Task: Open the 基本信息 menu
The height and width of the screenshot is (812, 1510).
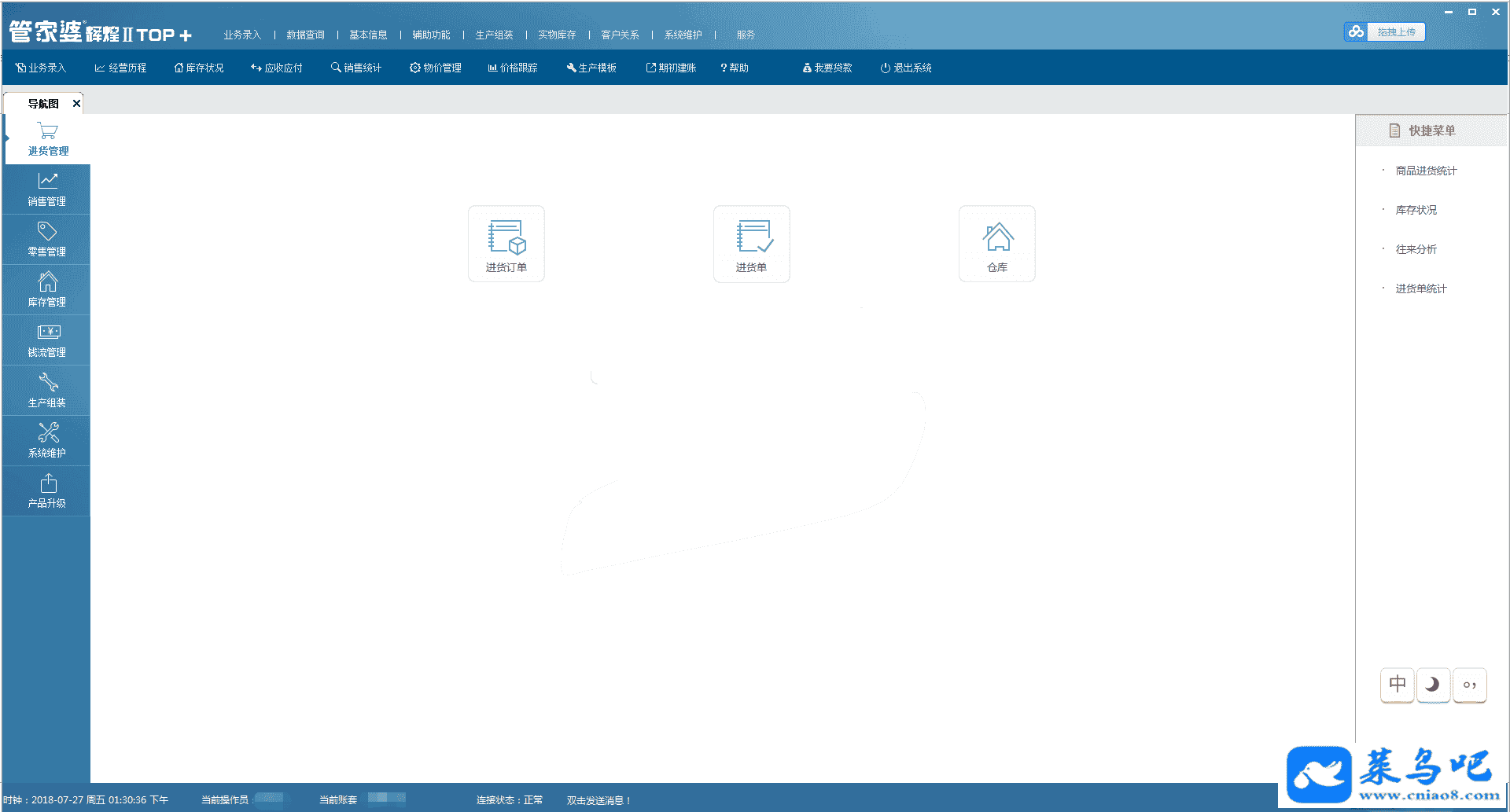Action: (368, 35)
